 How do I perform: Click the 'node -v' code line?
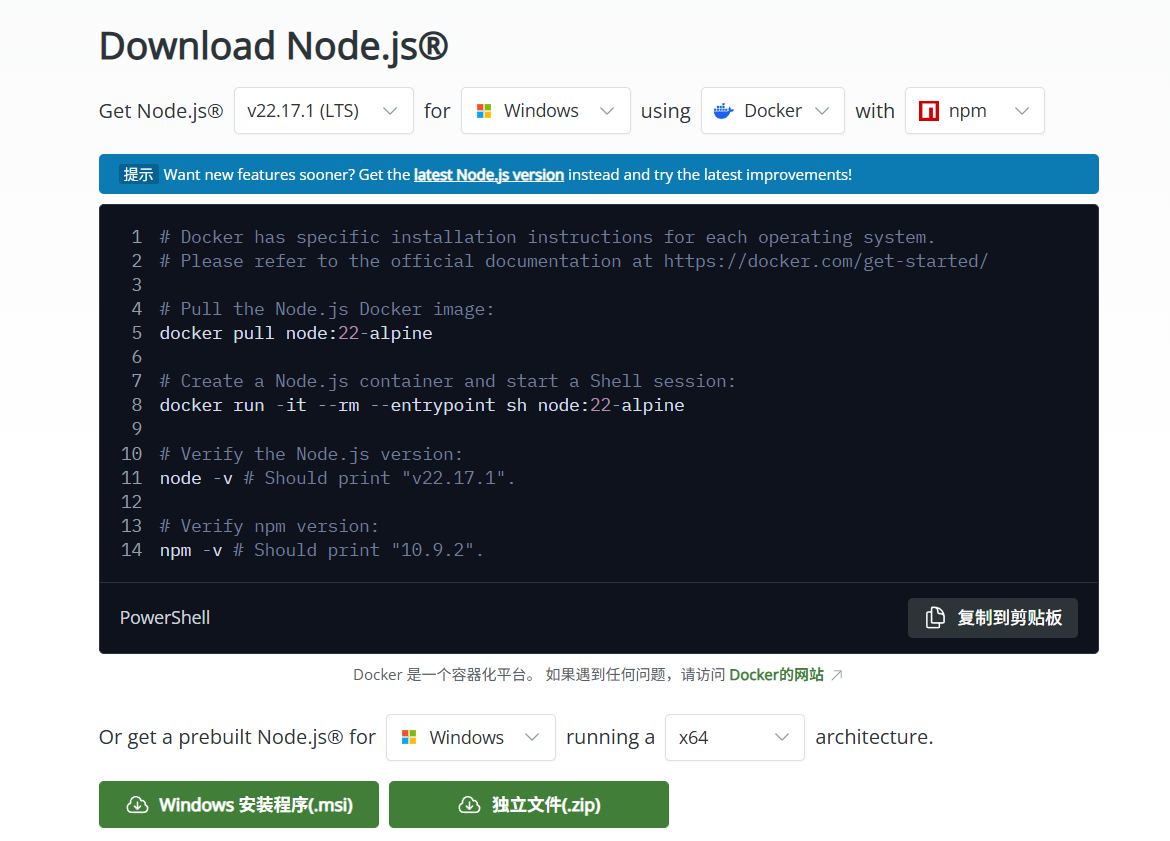tap(337, 478)
